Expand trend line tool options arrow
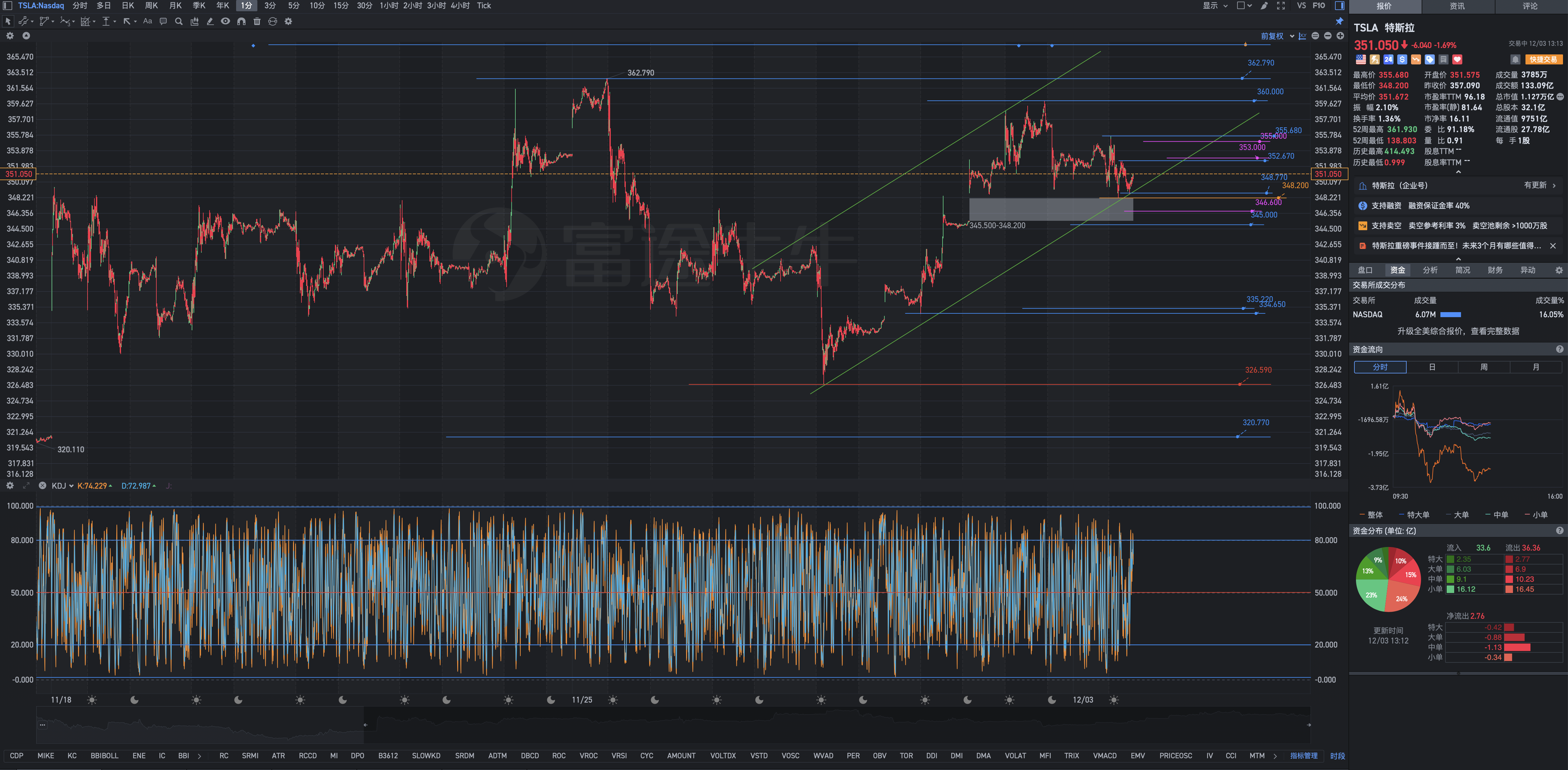 click(x=32, y=22)
